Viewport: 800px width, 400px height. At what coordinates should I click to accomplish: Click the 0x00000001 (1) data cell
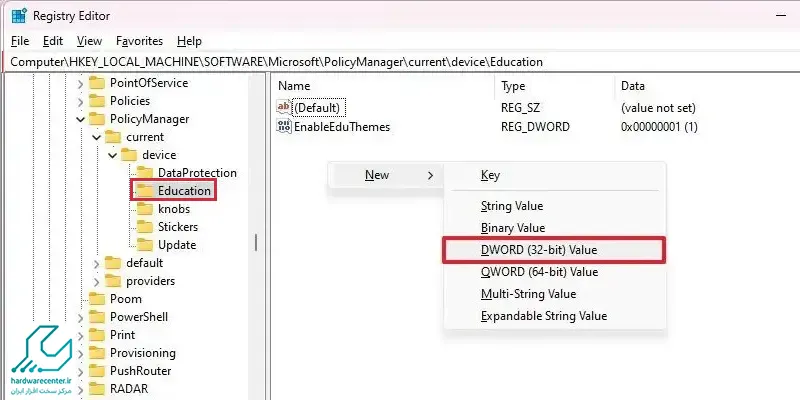(659, 127)
